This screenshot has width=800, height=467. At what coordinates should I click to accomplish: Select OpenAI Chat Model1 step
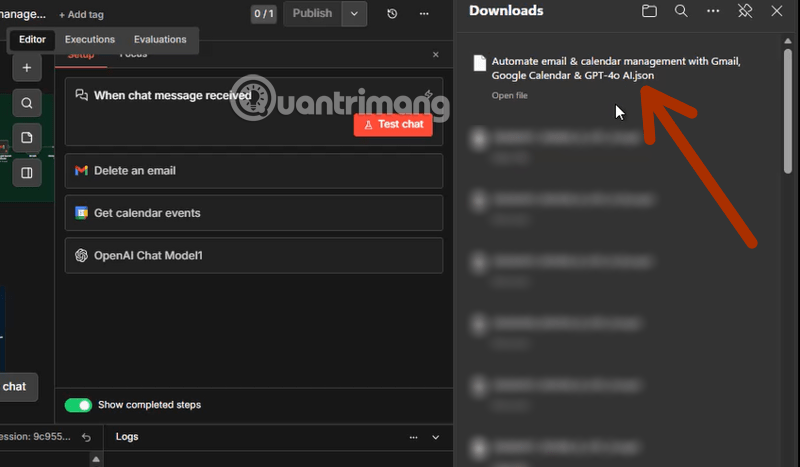[254, 255]
